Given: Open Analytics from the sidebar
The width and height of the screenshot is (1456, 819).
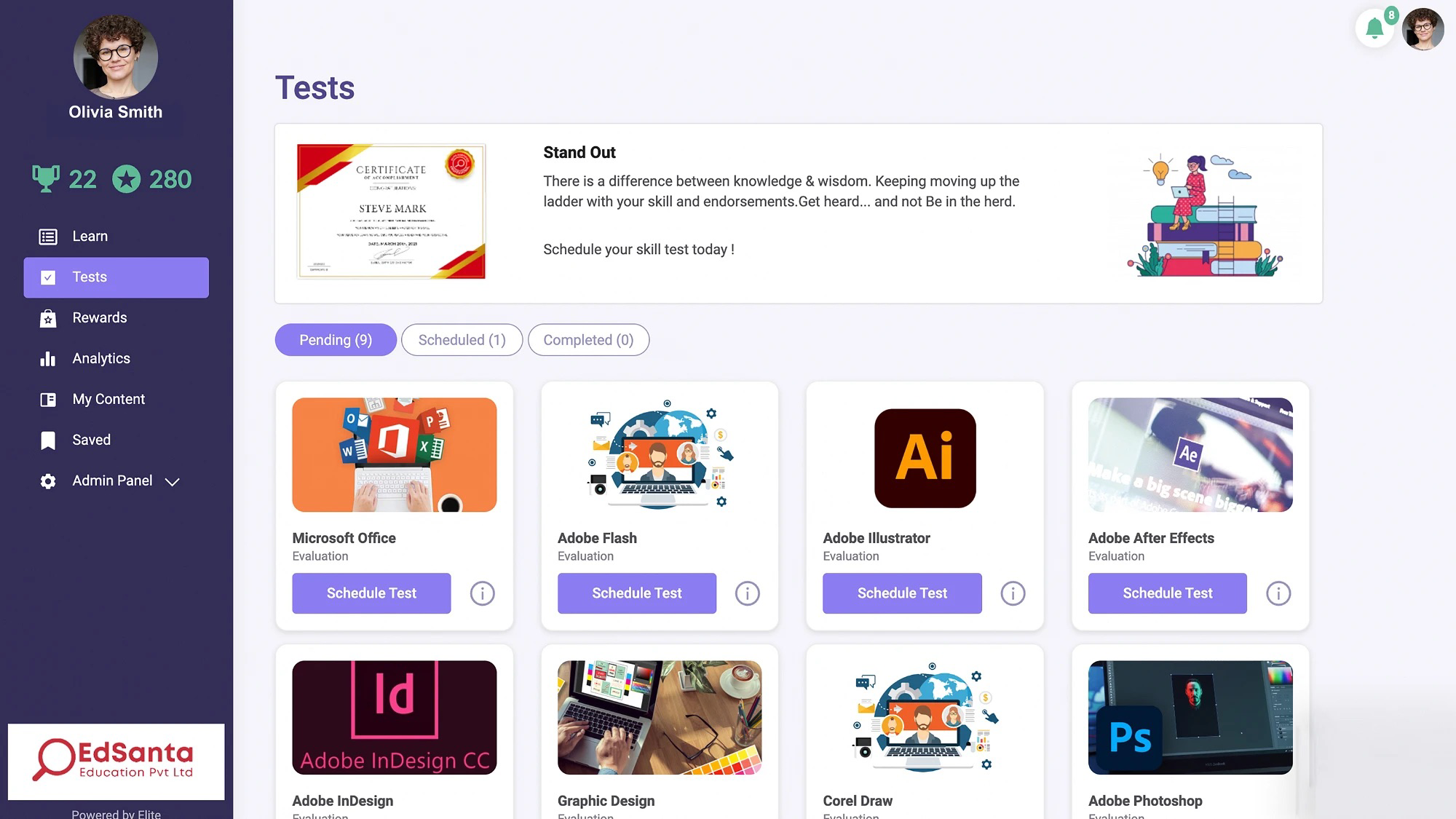Looking at the screenshot, I should [47, 358].
